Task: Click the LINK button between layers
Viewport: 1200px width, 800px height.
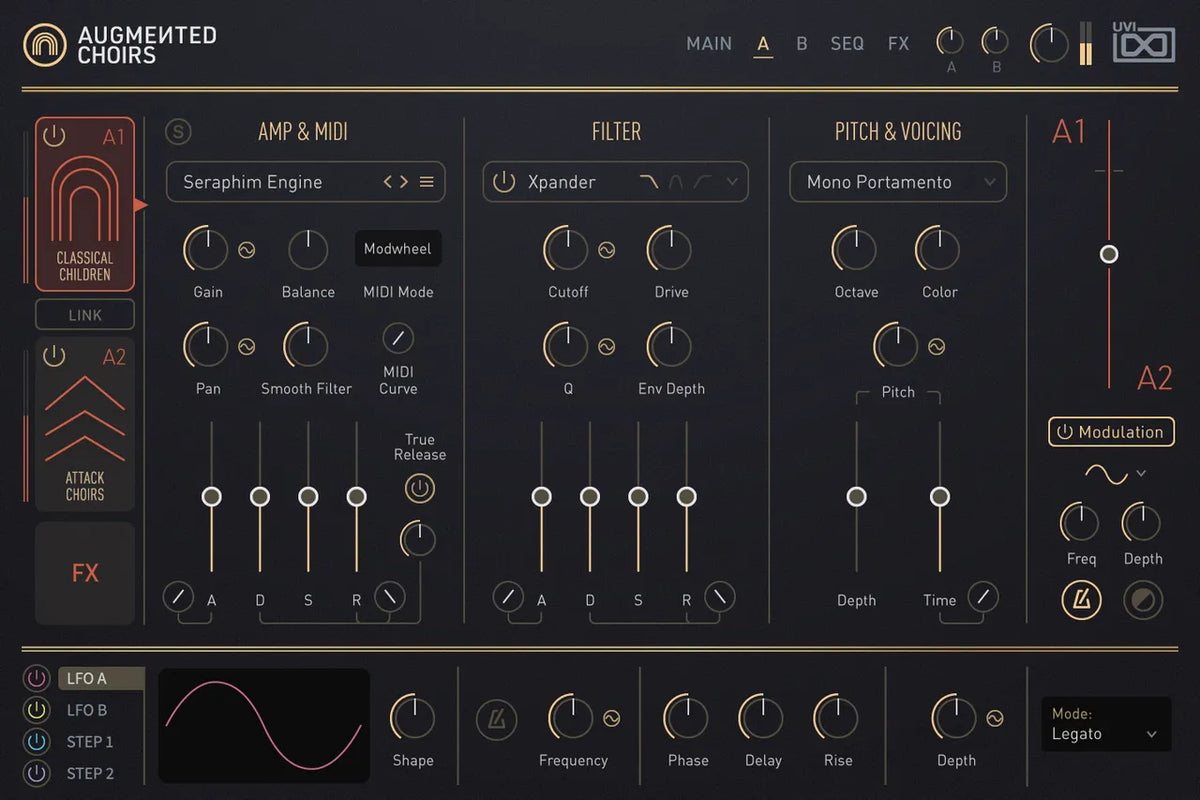Action: [x=85, y=315]
